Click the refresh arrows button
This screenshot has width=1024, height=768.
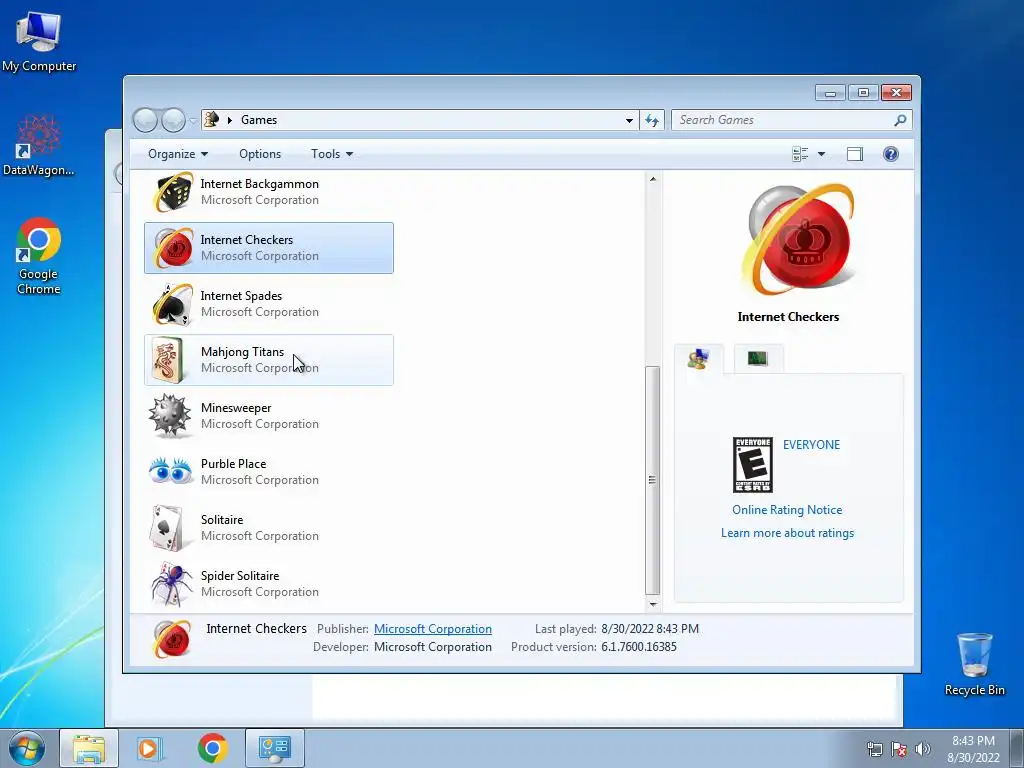pyautogui.click(x=652, y=120)
